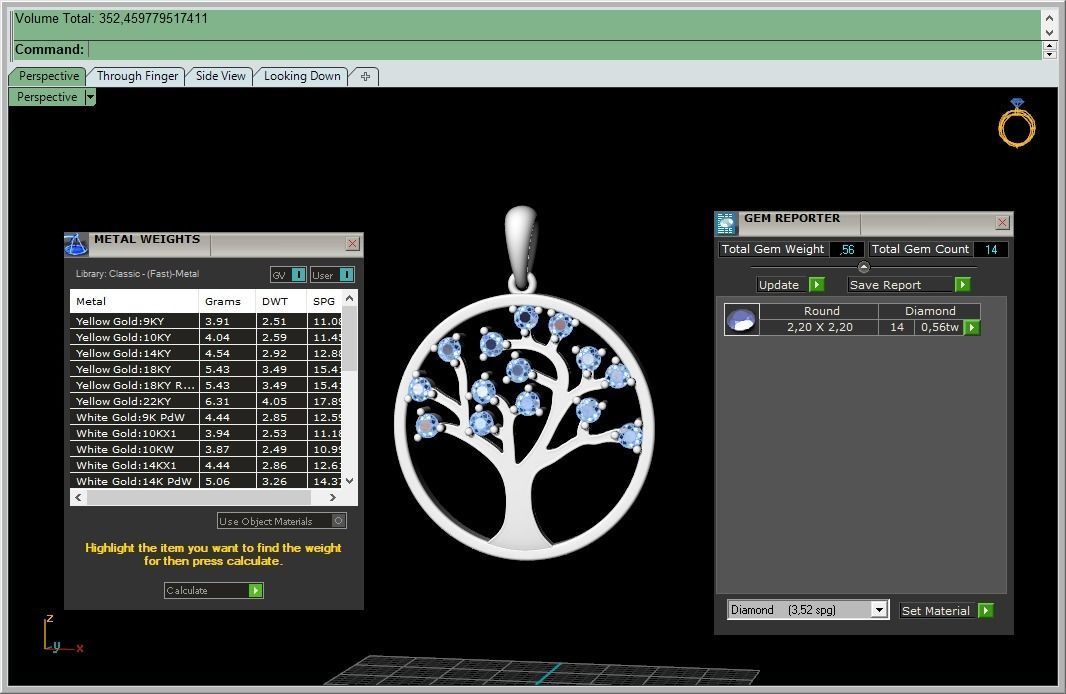
Task: Close the Metal Weights panel
Action: 352,243
